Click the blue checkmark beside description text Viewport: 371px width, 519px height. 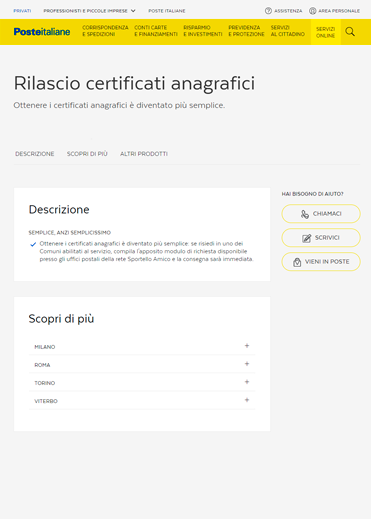33,244
